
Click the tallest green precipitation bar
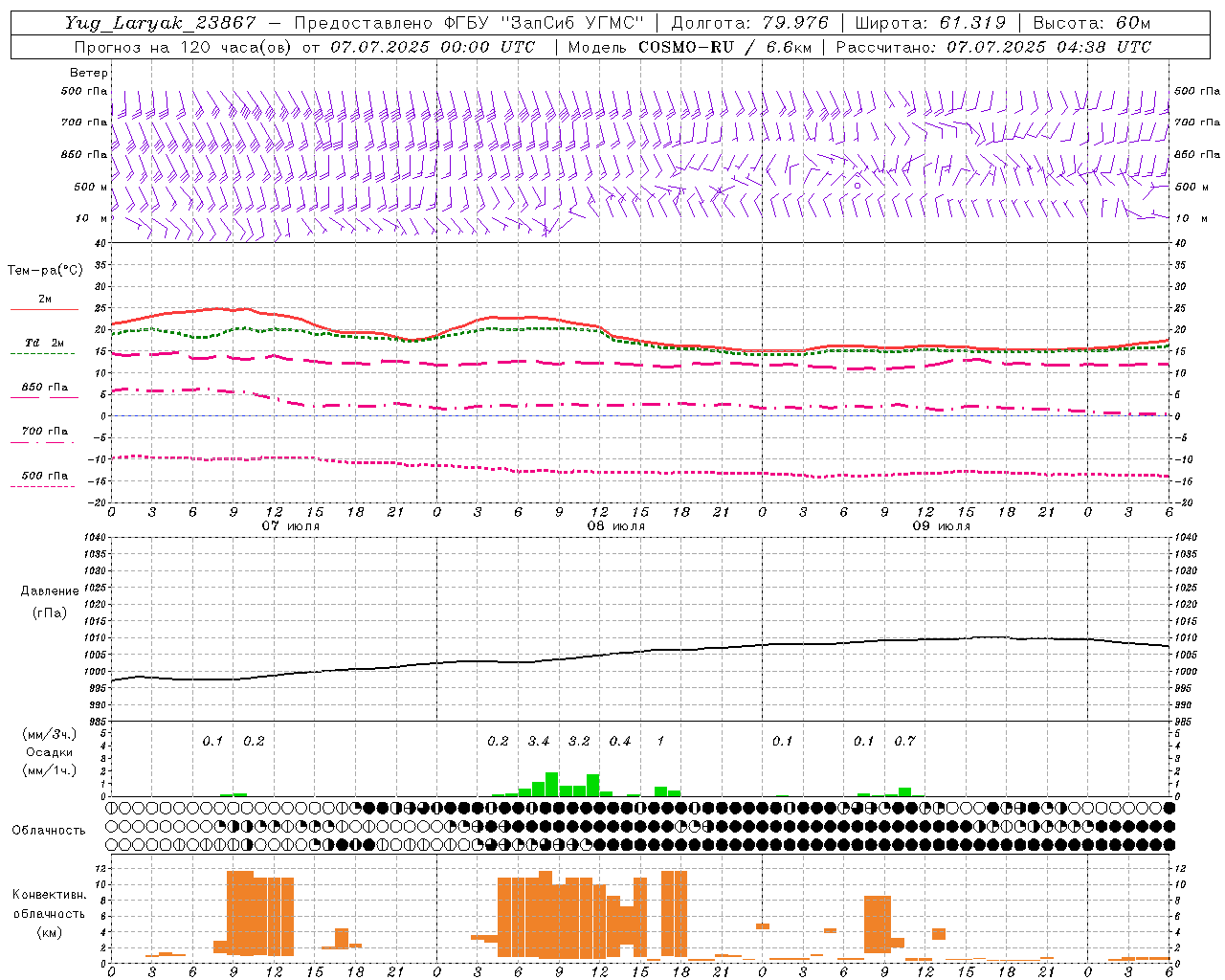pos(551,785)
